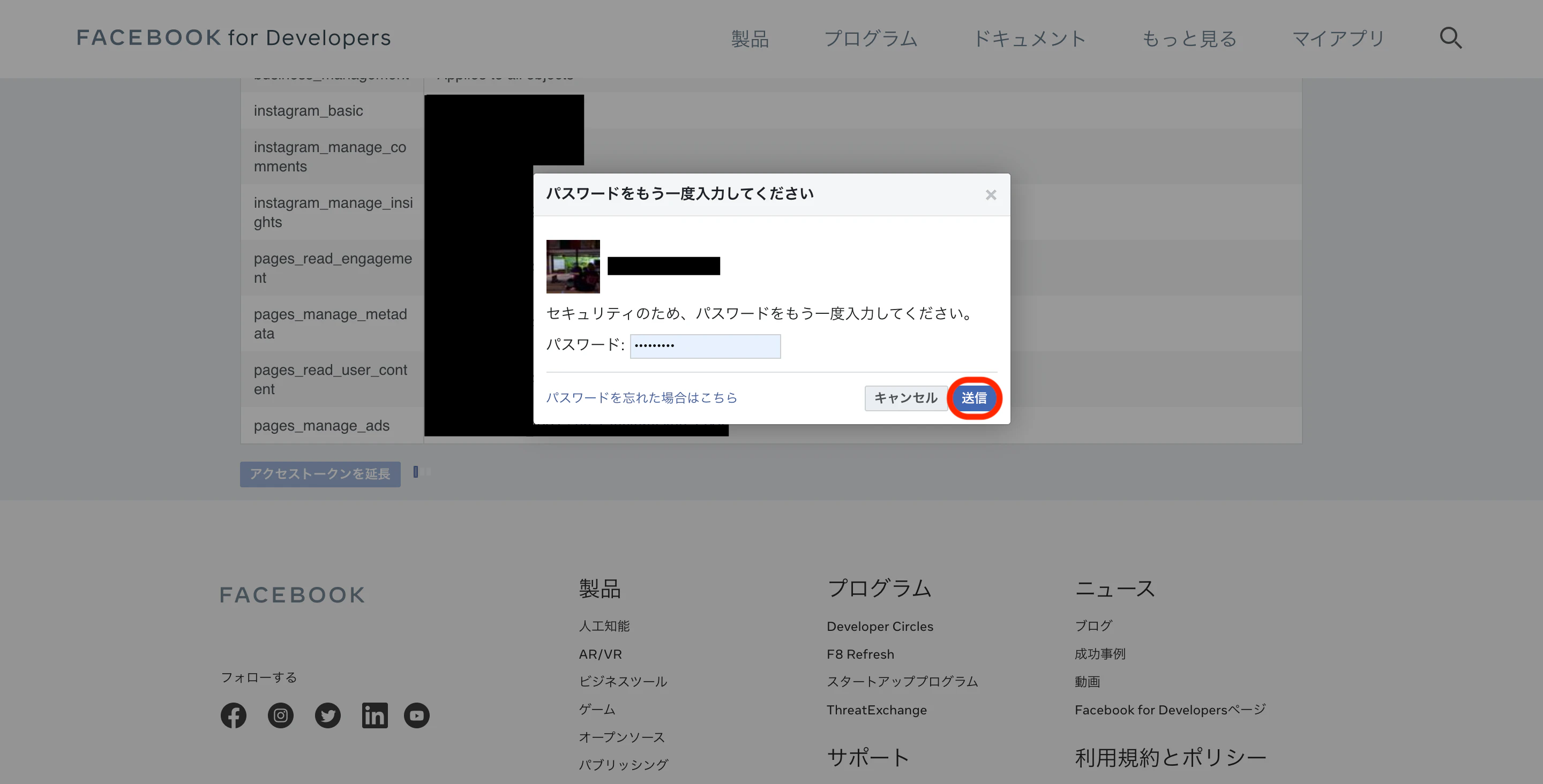
Task: Open ブログ footer link
Action: click(x=1093, y=626)
